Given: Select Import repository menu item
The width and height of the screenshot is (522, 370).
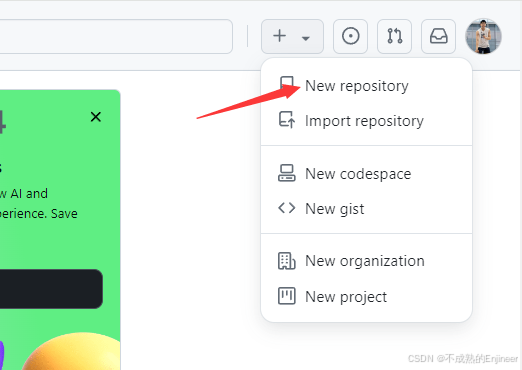Looking at the screenshot, I should [x=367, y=121].
